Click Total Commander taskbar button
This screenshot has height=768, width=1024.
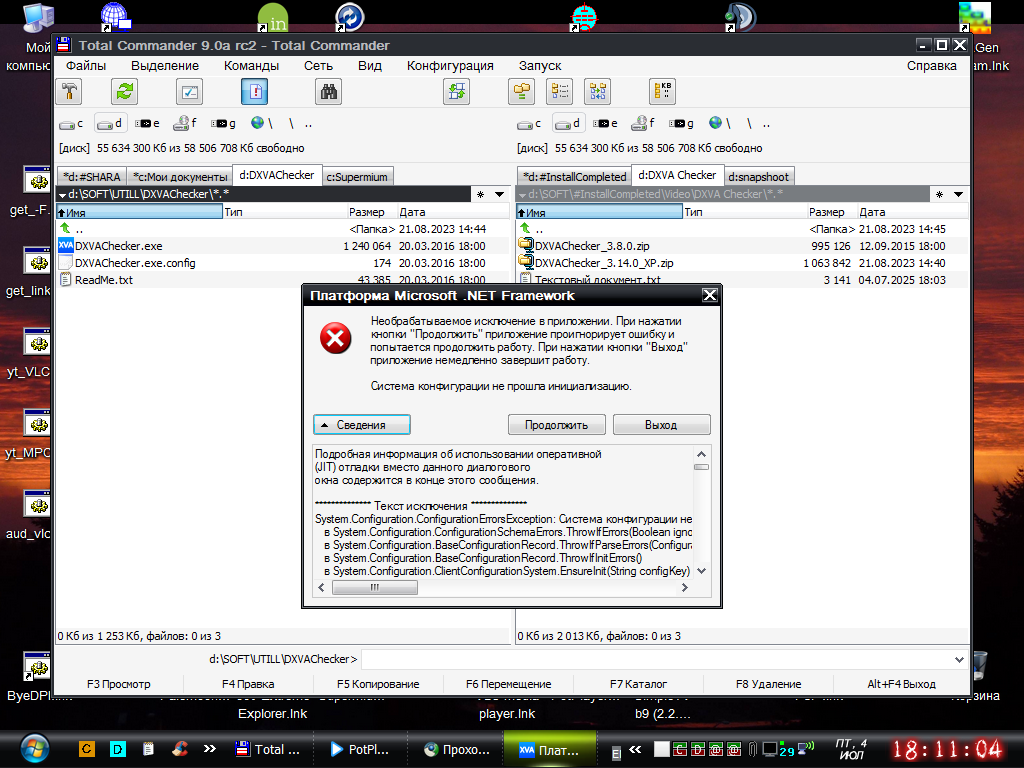268,750
